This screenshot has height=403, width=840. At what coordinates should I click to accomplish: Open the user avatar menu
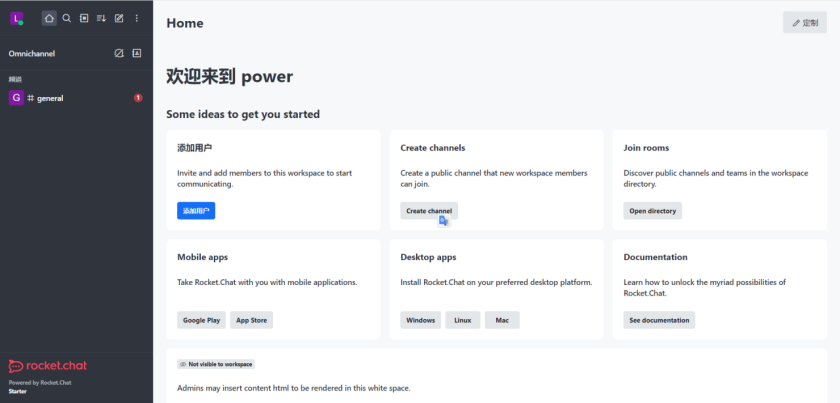(x=17, y=18)
